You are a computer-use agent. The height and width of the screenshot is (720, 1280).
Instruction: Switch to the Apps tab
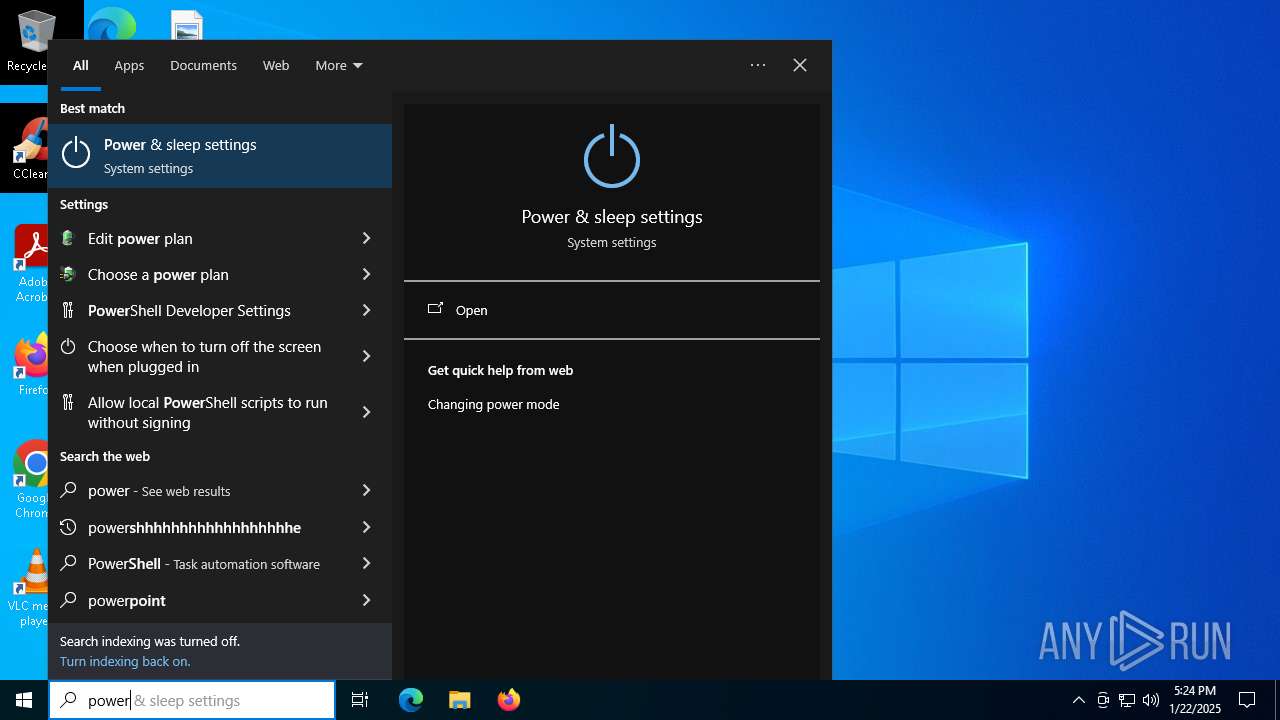click(129, 65)
